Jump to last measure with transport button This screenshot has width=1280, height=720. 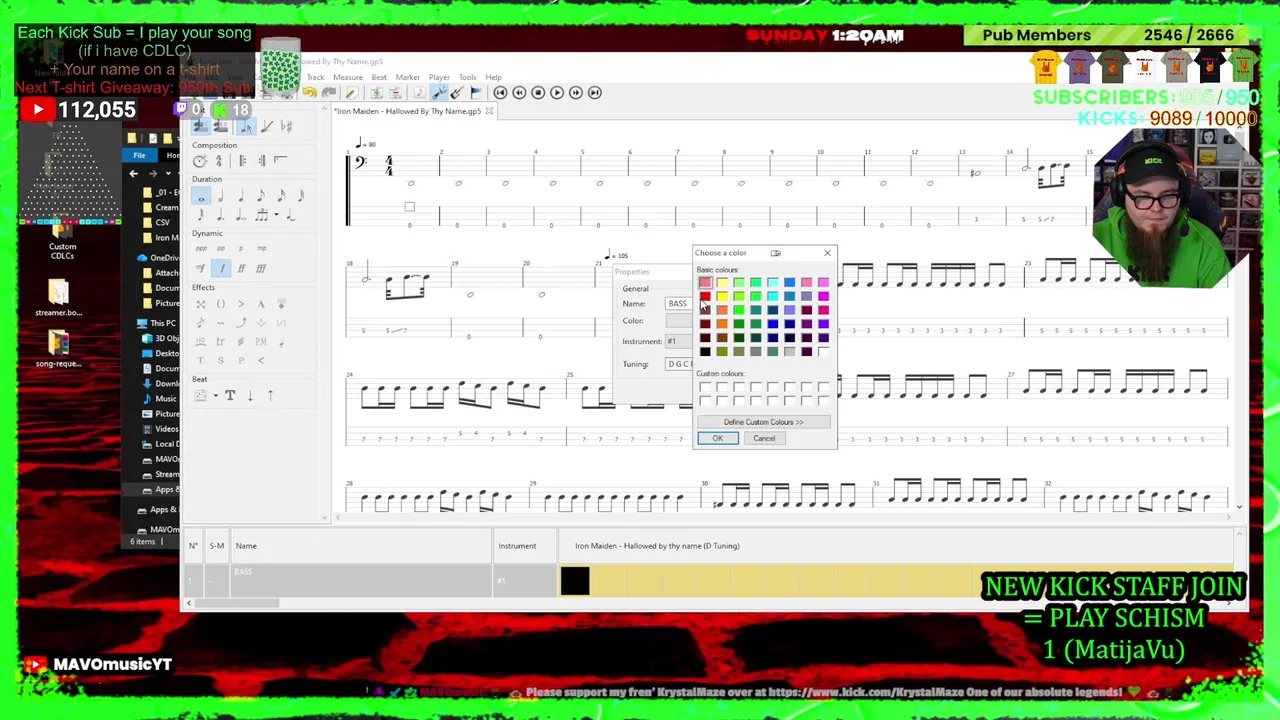click(595, 92)
